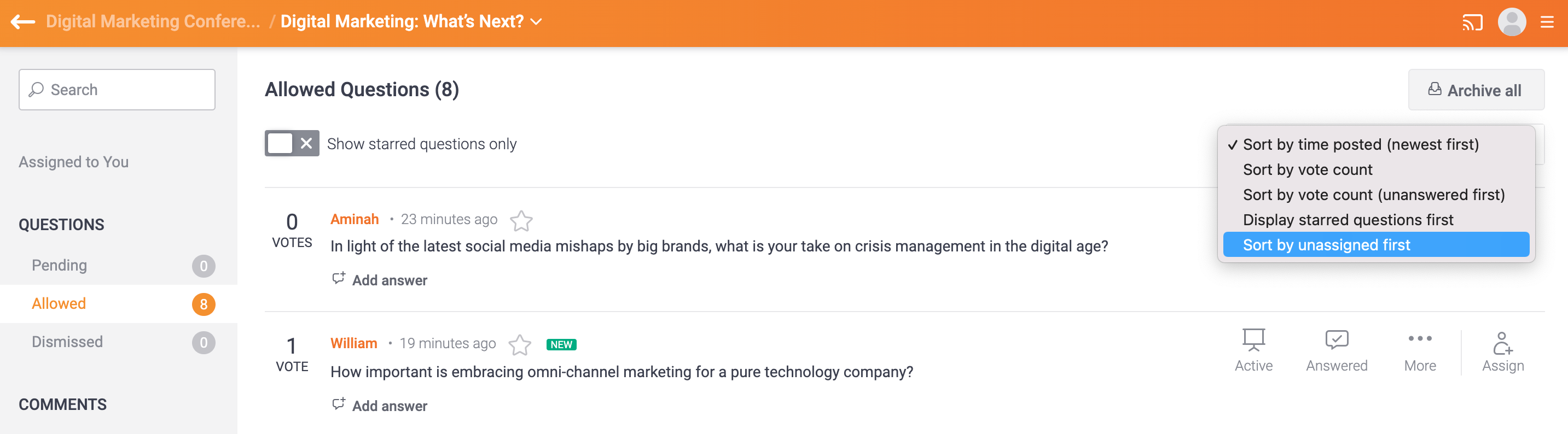Click the back arrow icon
1568x434 pixels.
23,22
